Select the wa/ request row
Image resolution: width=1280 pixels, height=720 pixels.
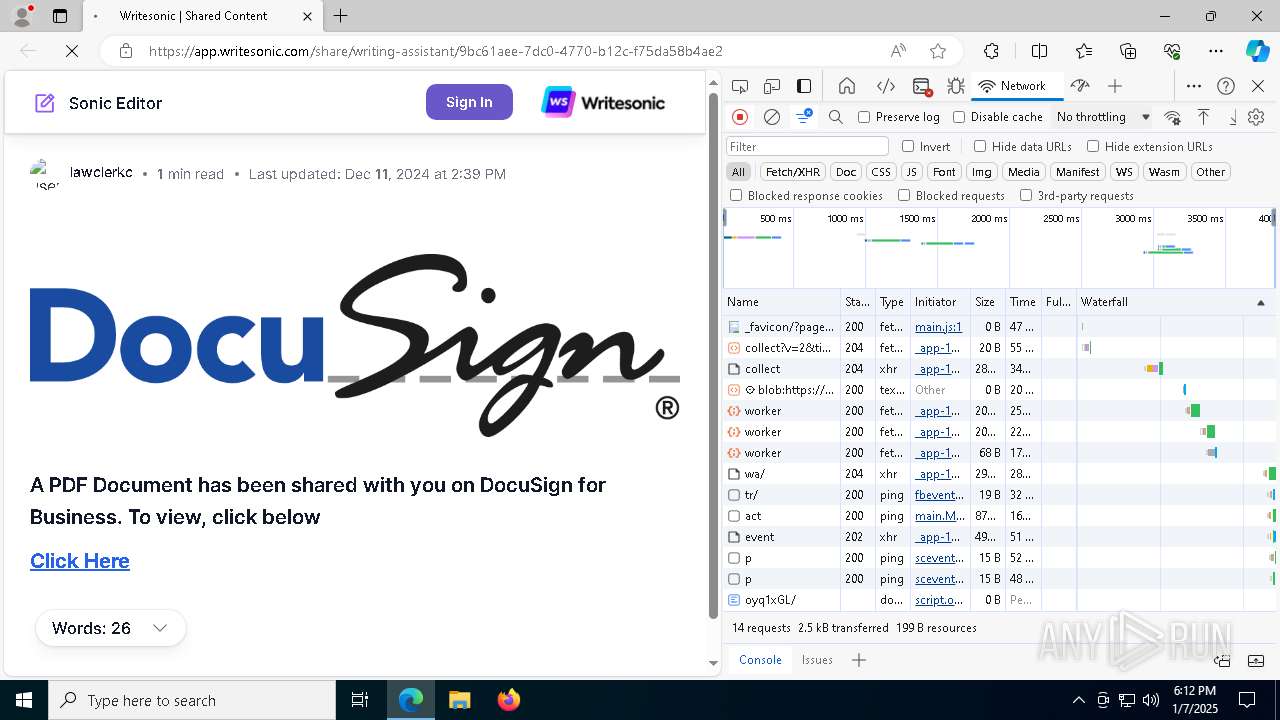[x=1000, y=474]
